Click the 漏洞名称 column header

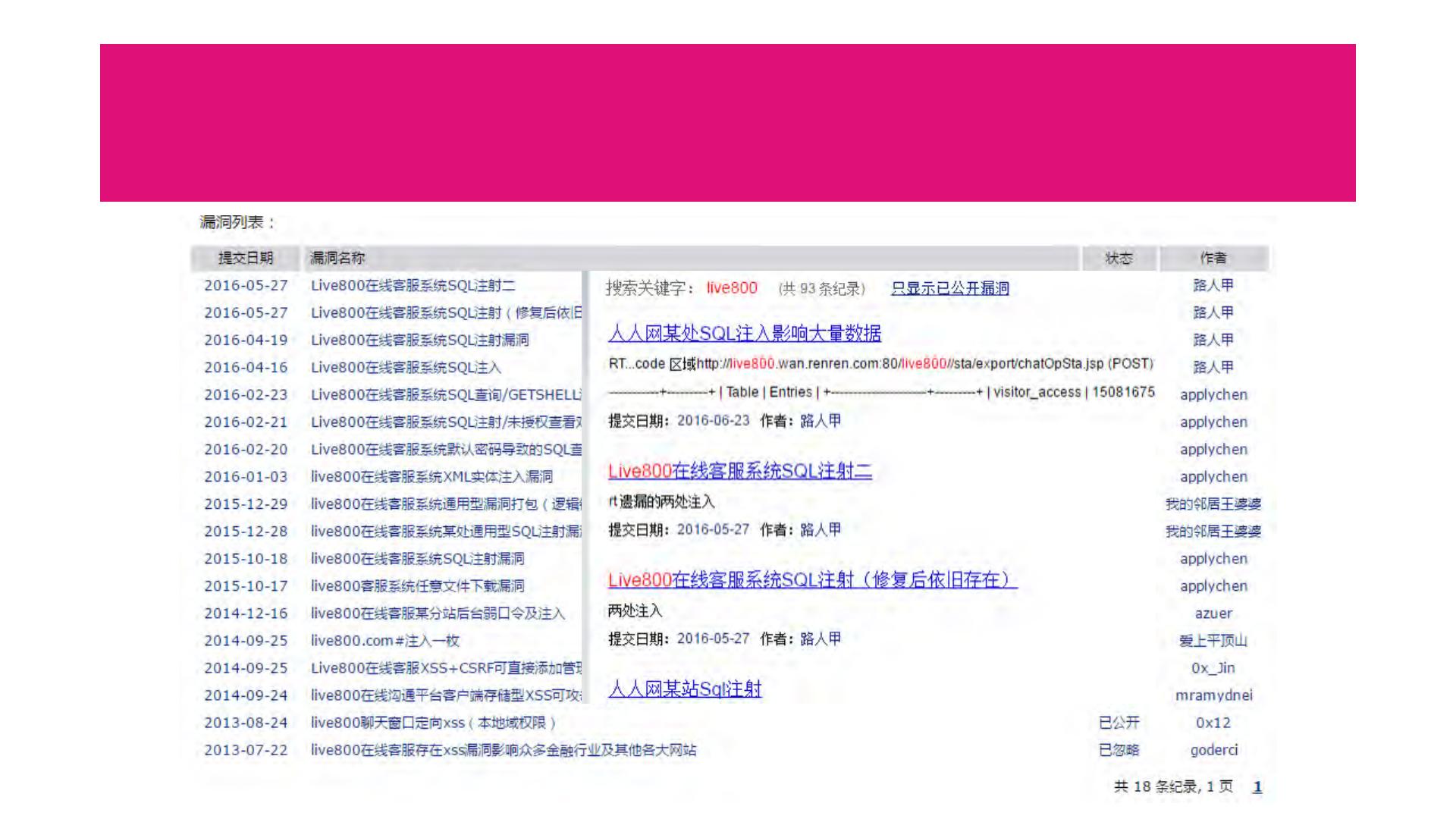337,258
